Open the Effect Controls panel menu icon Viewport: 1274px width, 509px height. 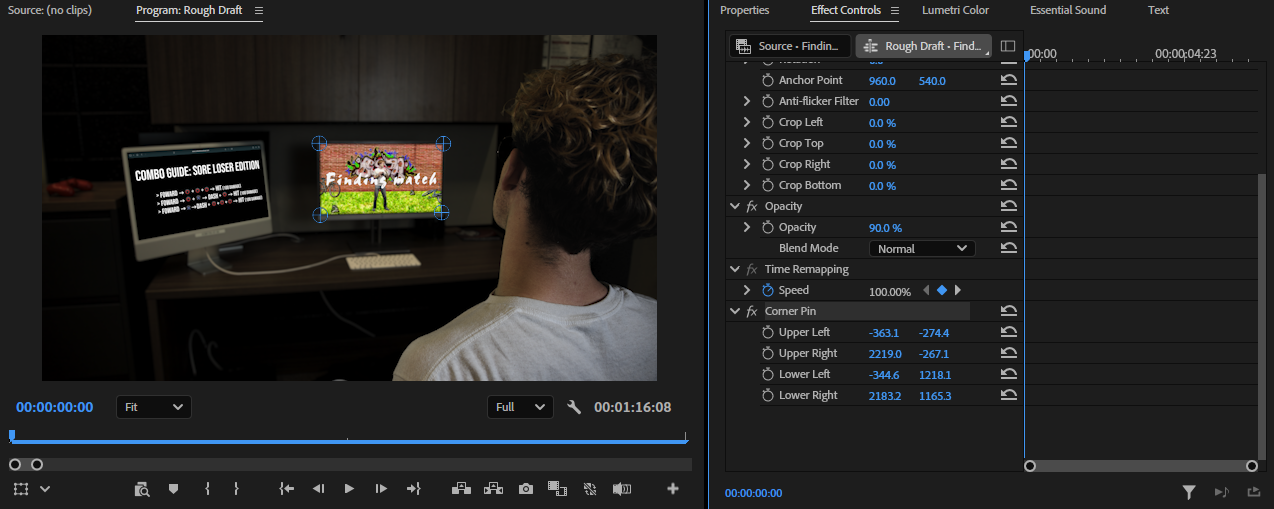[895, 11]
